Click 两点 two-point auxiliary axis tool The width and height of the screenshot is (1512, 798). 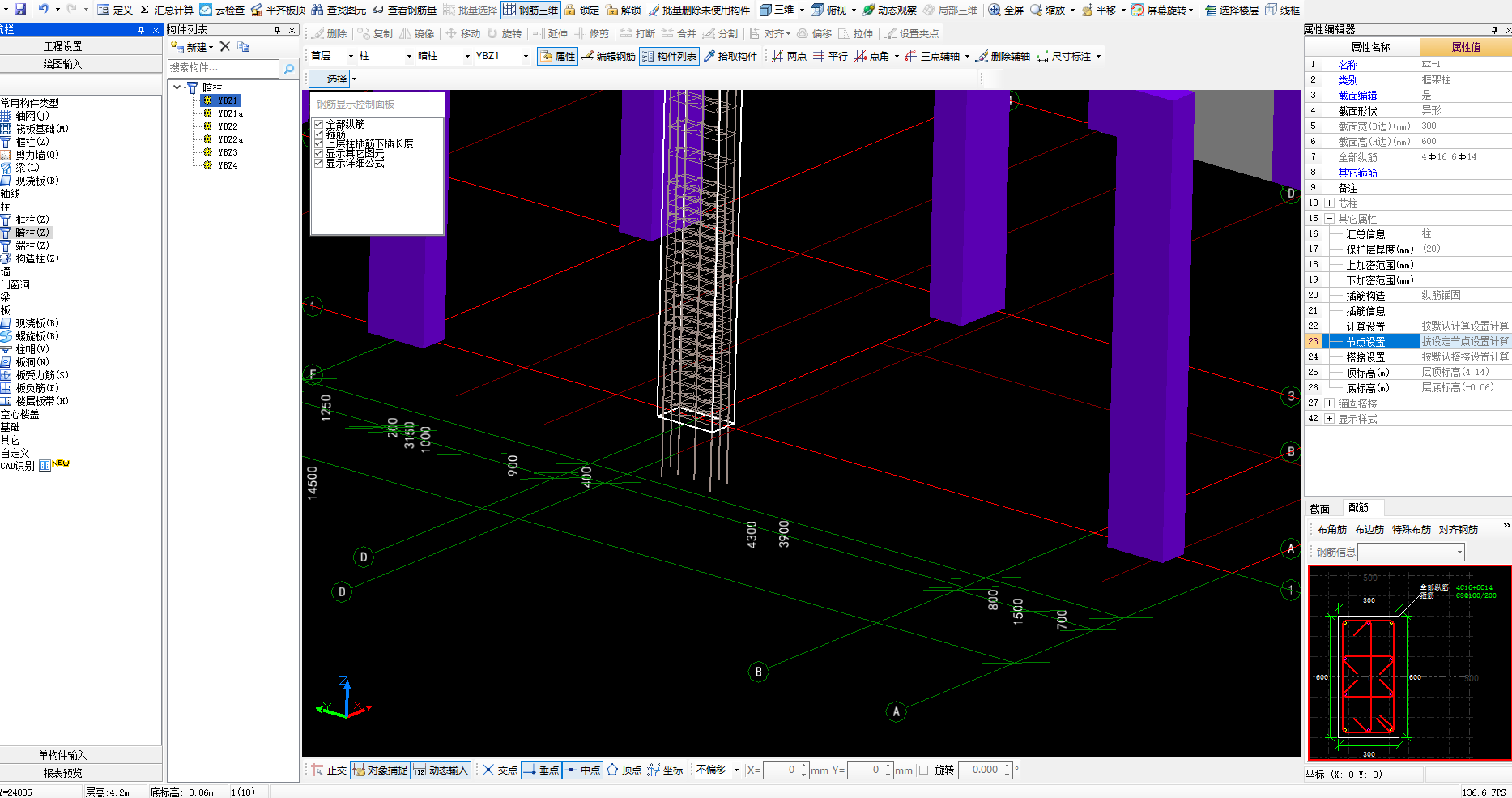(x=789, y=56)
